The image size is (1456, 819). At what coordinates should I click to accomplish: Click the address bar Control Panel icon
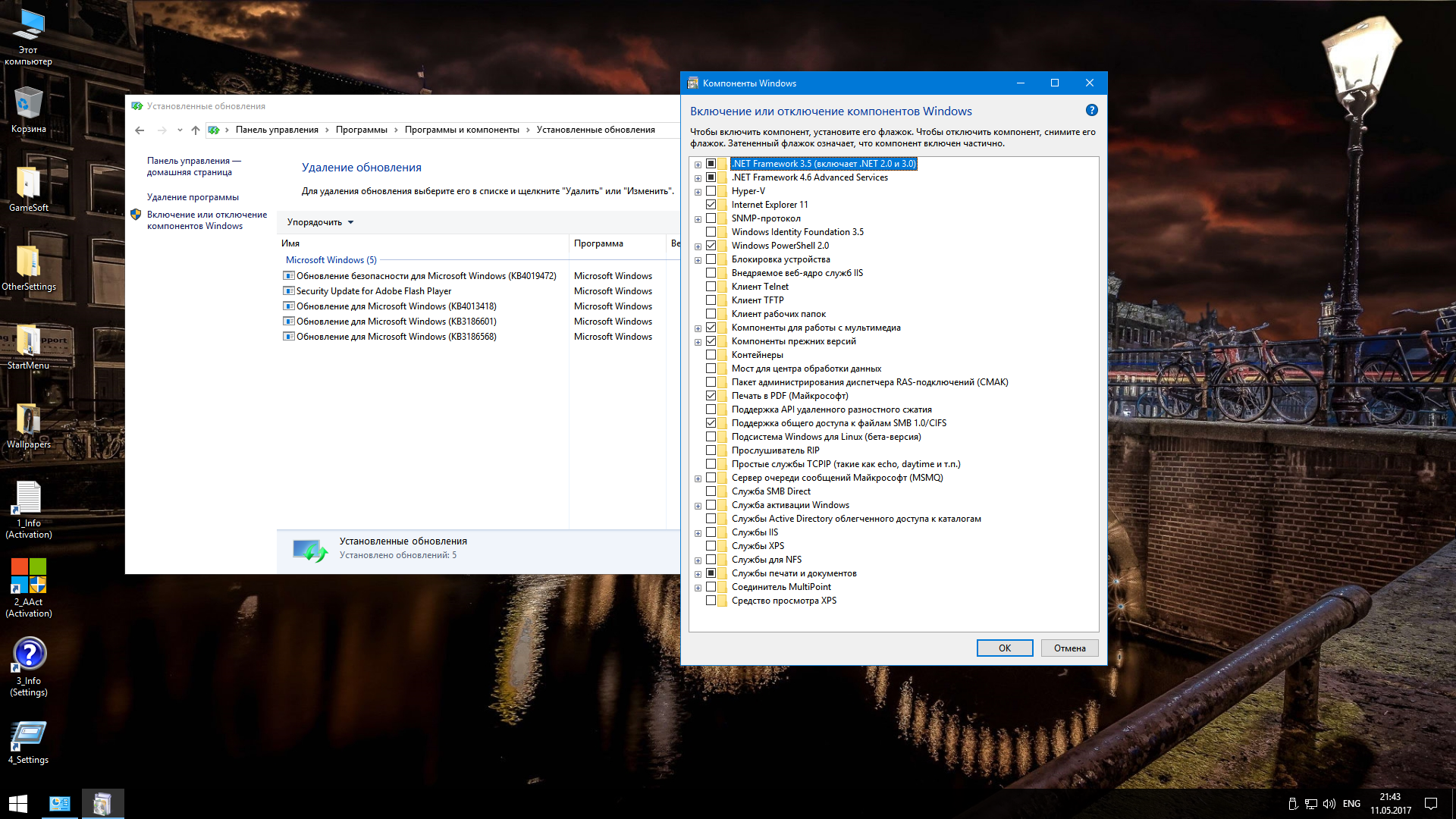point(214,130)
